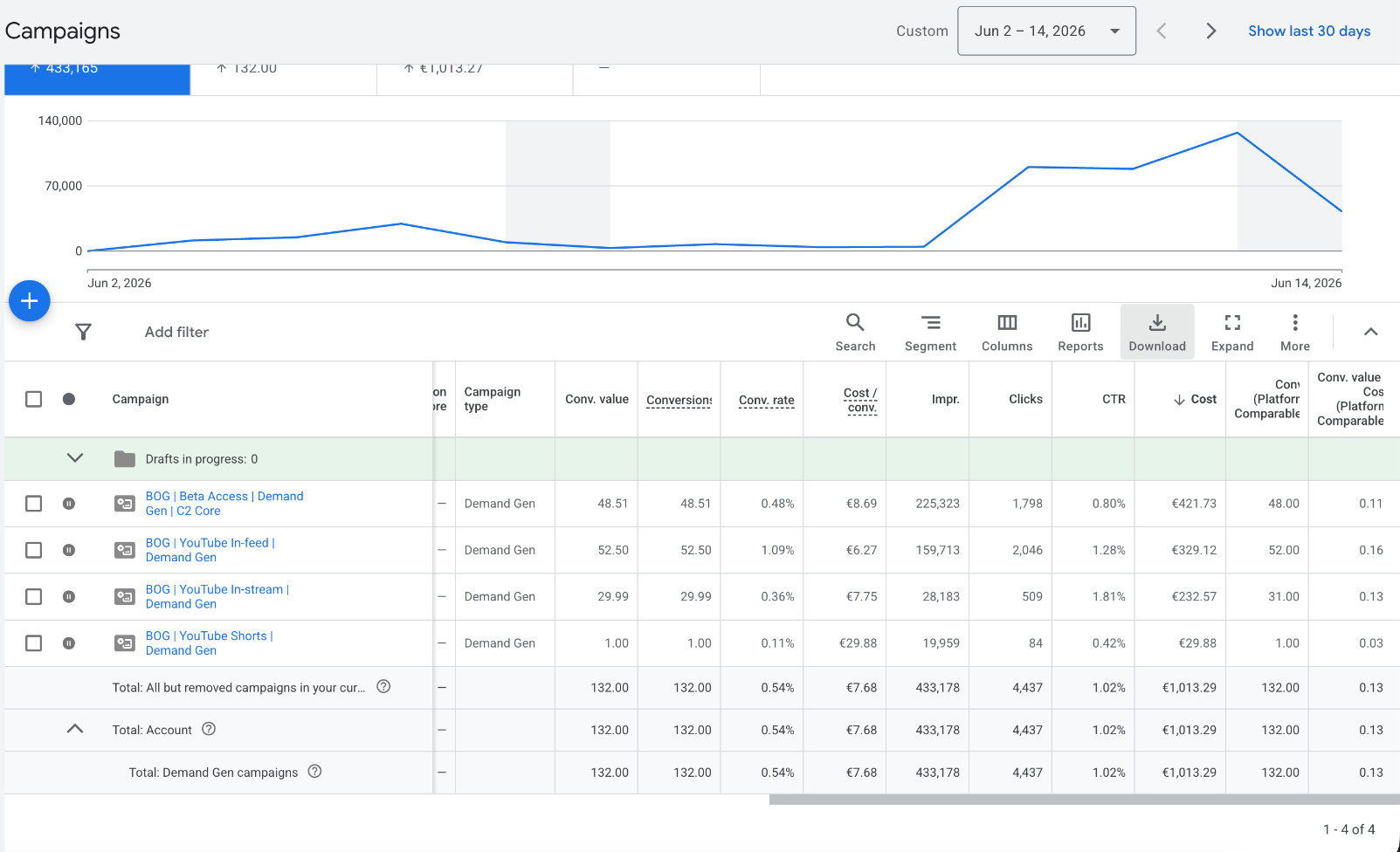Viewport: 1400px width, 852px height.
Task: Open table Search tool
Action: 855,333
